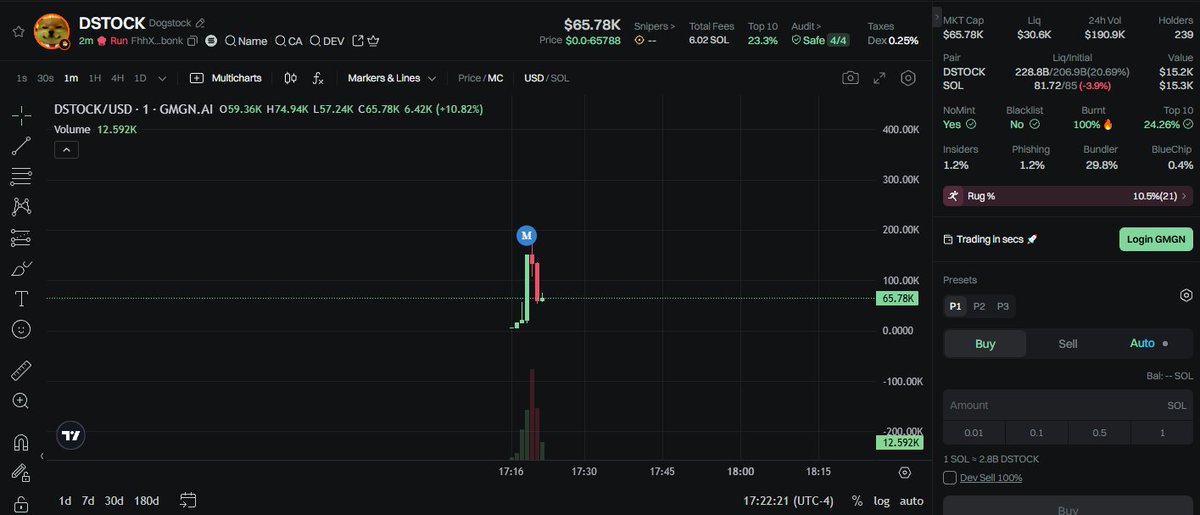Open Multicharts view
This screenshot has height=515, width=1200.
pyautogui.click(x=226, y=78)
